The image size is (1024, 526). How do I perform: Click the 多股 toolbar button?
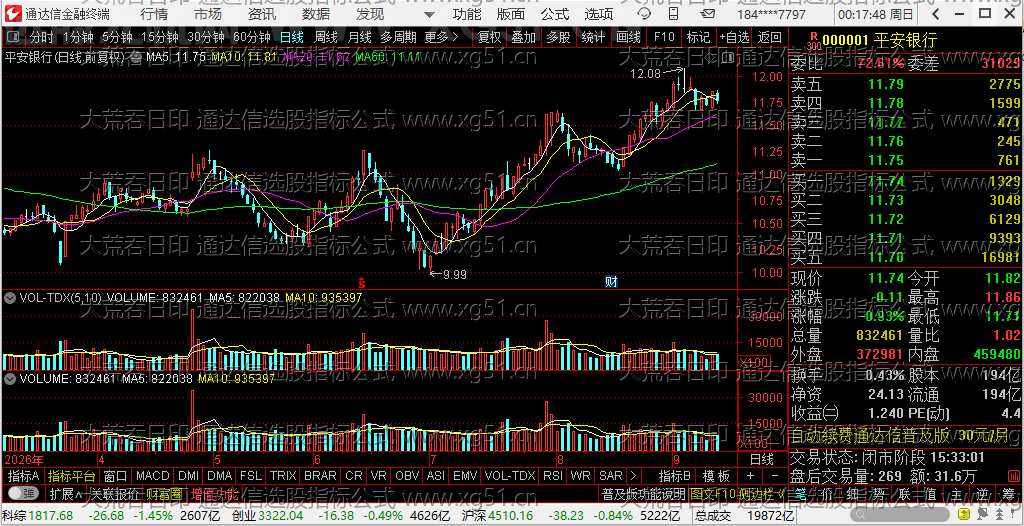coord(558,38)
